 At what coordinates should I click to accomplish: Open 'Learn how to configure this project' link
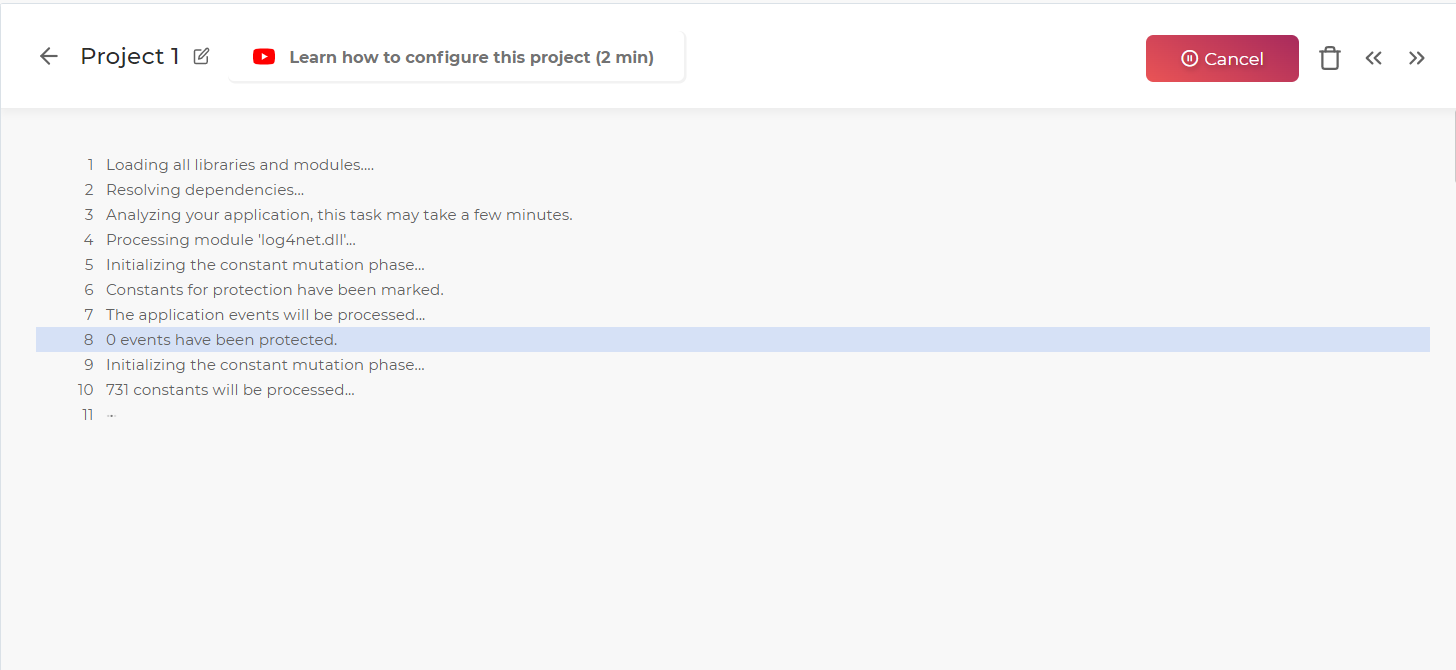[471, 57]
